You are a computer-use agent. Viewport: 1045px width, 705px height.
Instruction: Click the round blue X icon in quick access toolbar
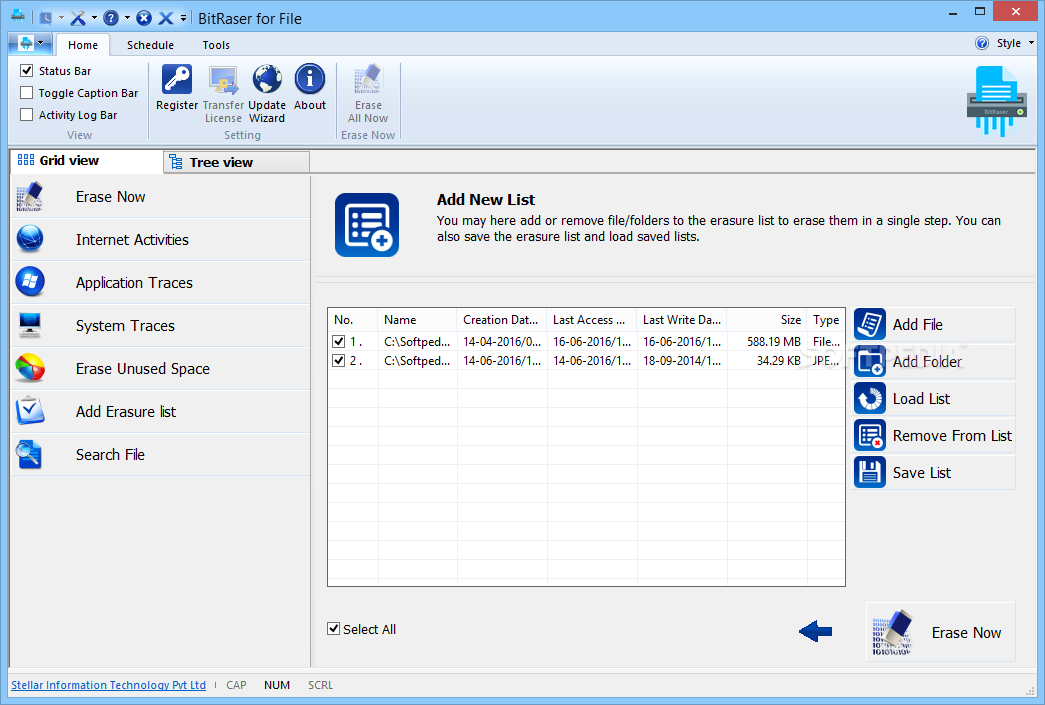(x=144, y=18)
